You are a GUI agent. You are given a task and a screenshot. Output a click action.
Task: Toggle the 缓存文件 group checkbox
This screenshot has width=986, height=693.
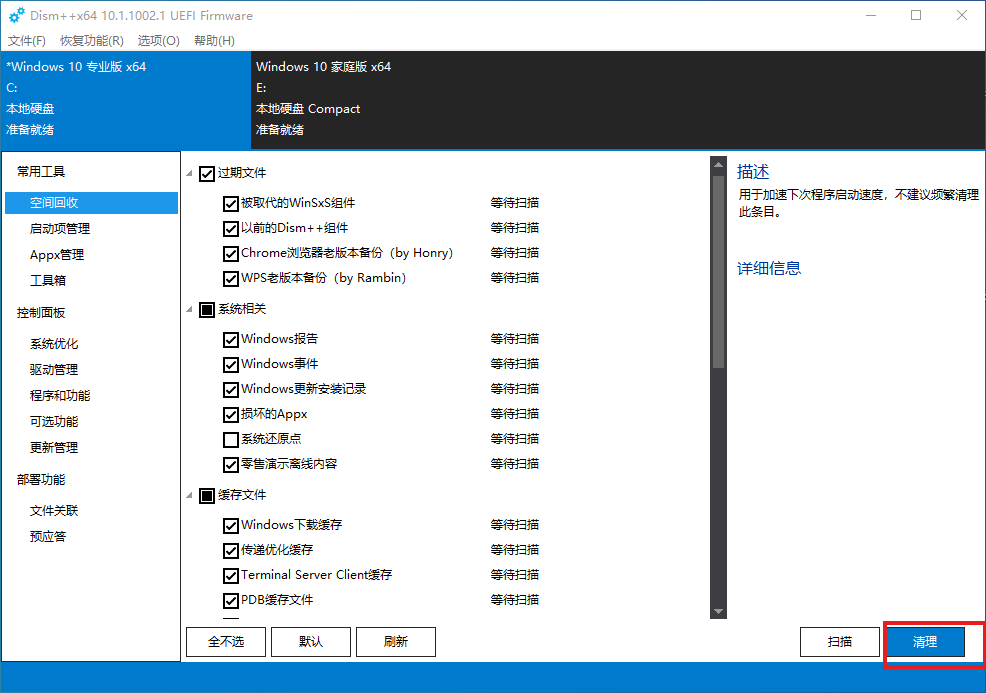click(x=207, y=496)
